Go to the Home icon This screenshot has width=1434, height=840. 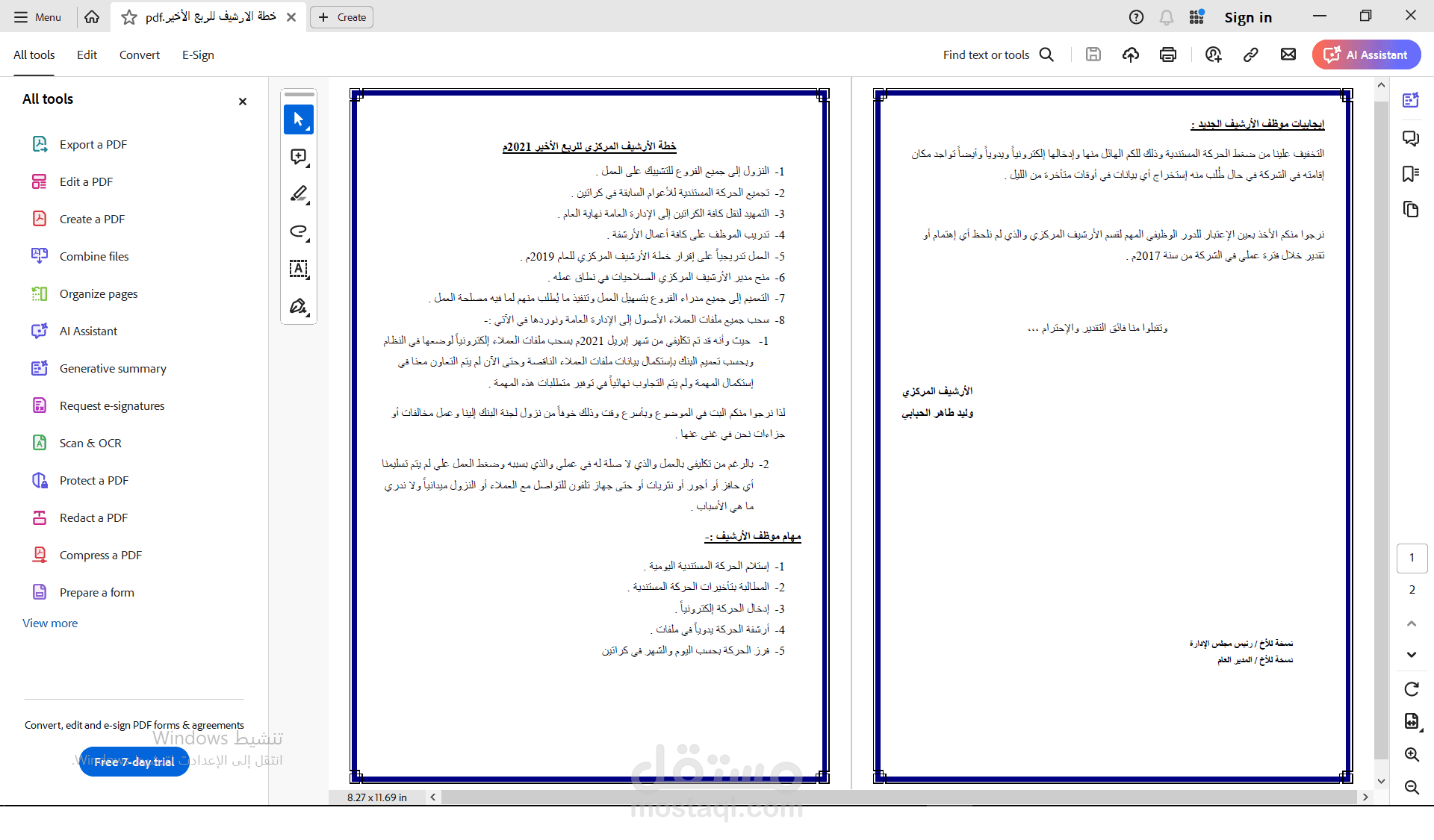click(92, 17)
